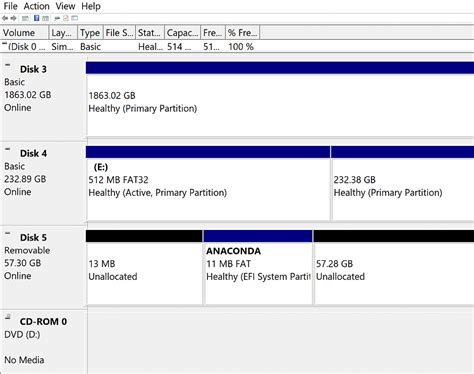Select the Disk 4 label panel
The image size is (474, 374).
pyautogui.click(x=43, y=183)
